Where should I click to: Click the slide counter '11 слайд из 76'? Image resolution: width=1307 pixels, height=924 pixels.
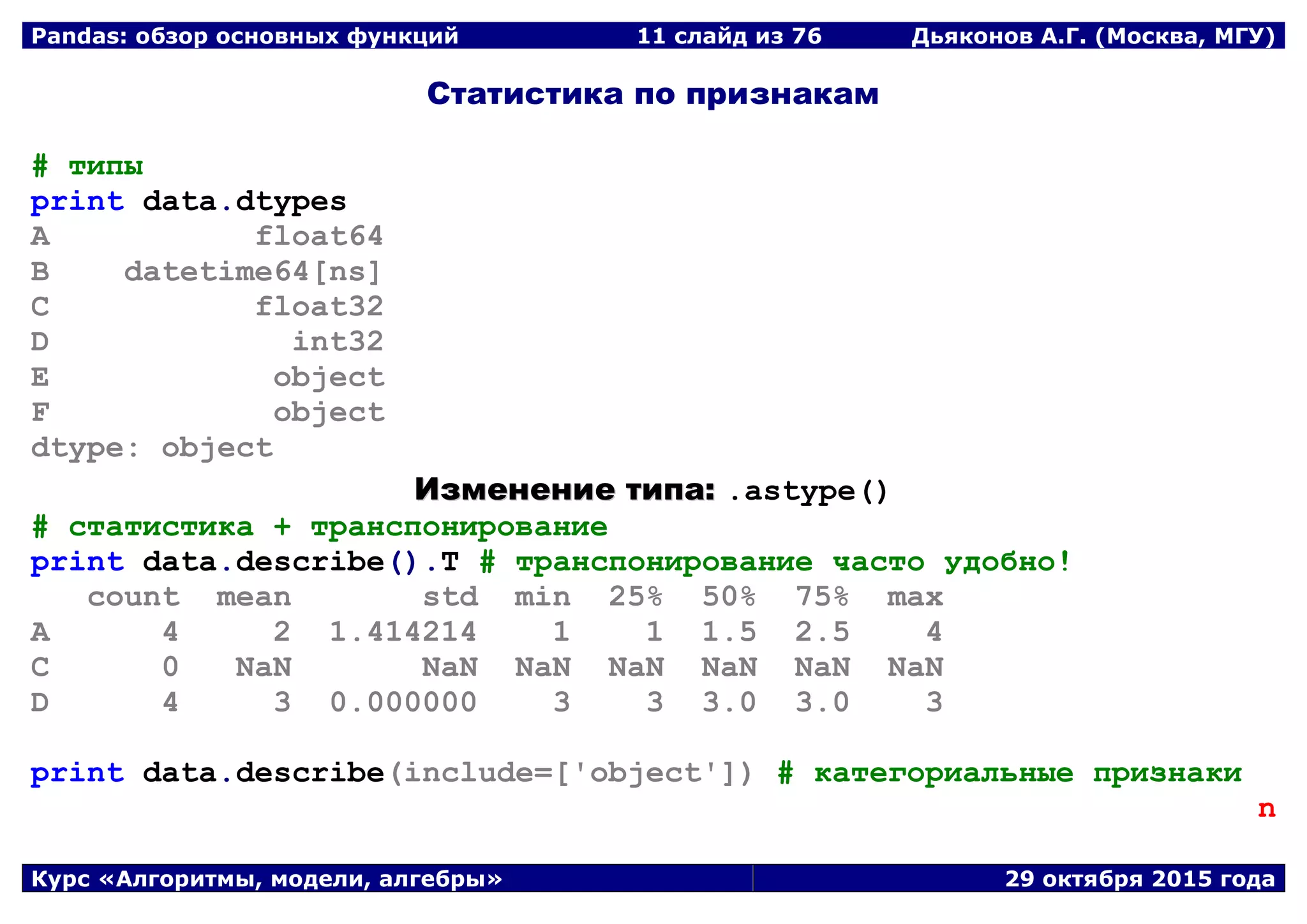[x=729, y=36]
